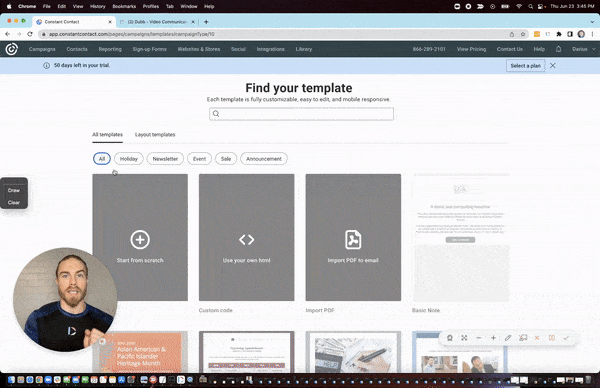The height and width of the screenshot is (388, 600).
Task: Switch to Layout templates tab
Action: click(x=155, y=135)
